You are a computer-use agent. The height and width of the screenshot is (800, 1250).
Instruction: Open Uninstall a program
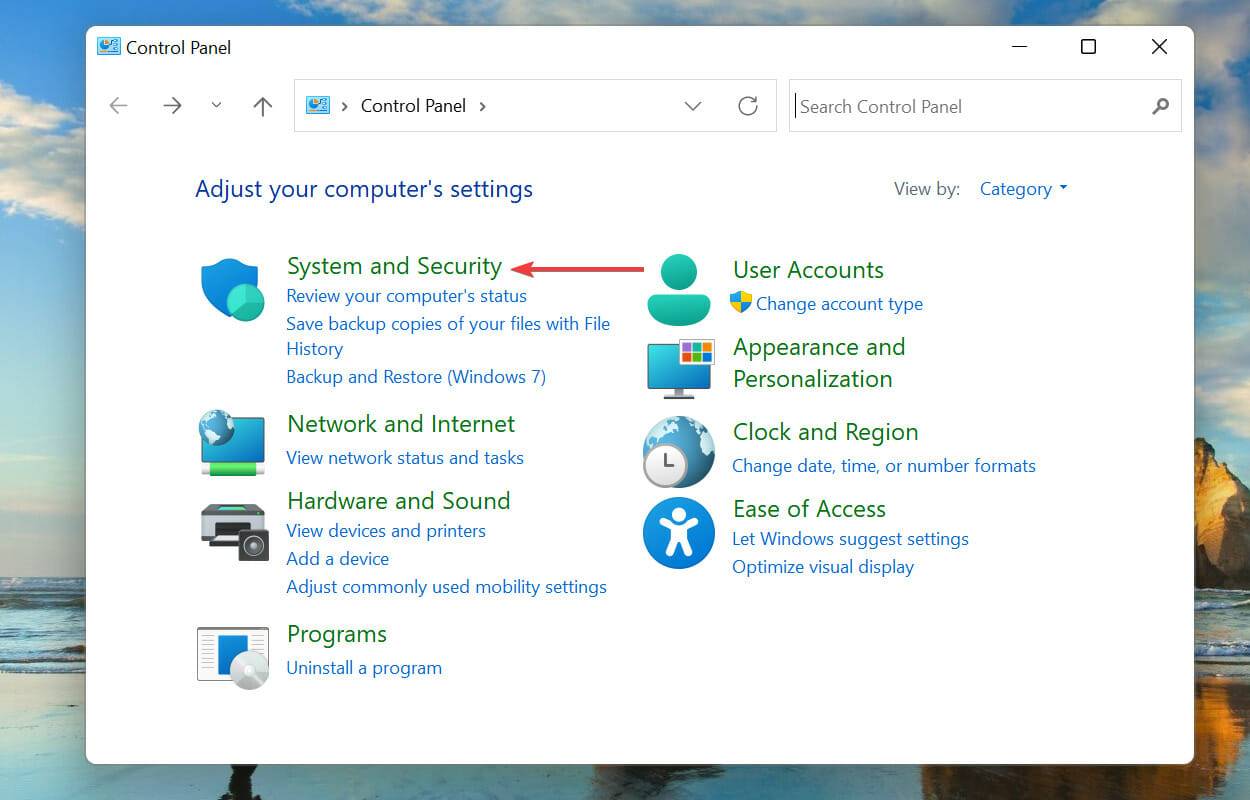[364, 668]
